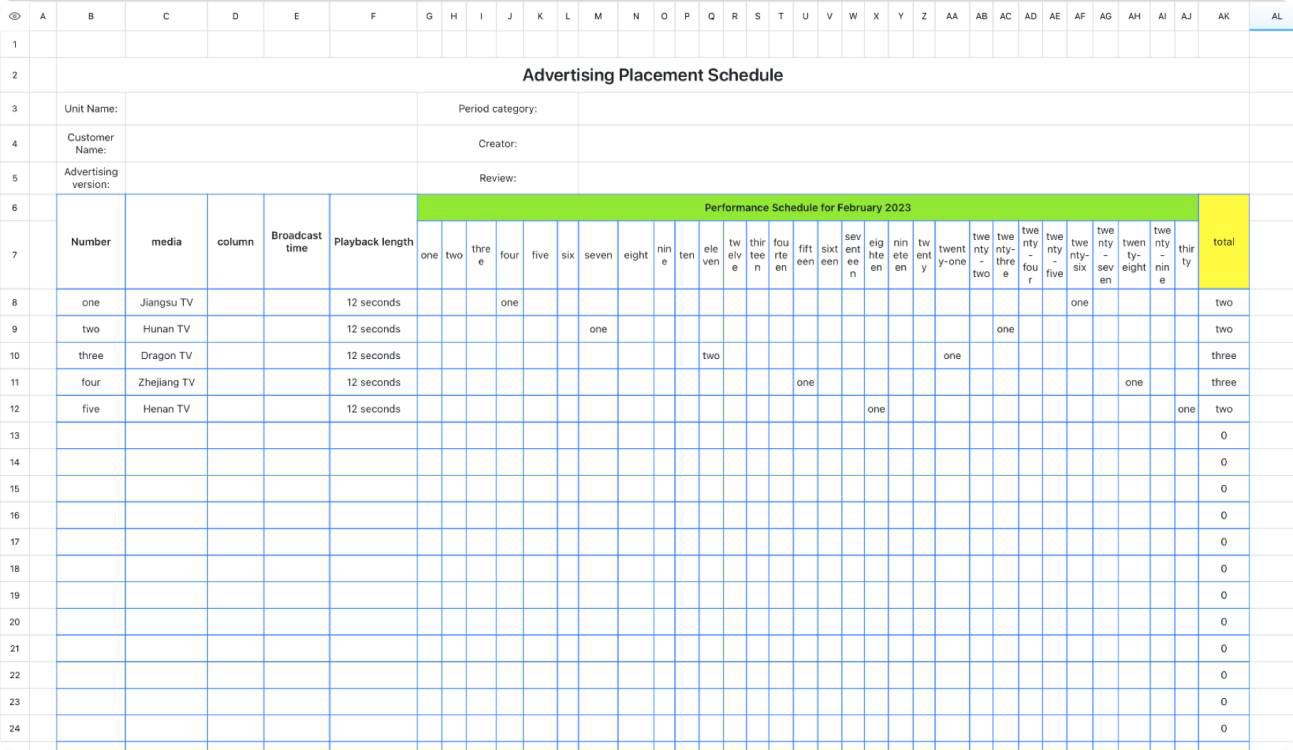
Task: Click the 0 total in row 20
Action: [1224, 622]
